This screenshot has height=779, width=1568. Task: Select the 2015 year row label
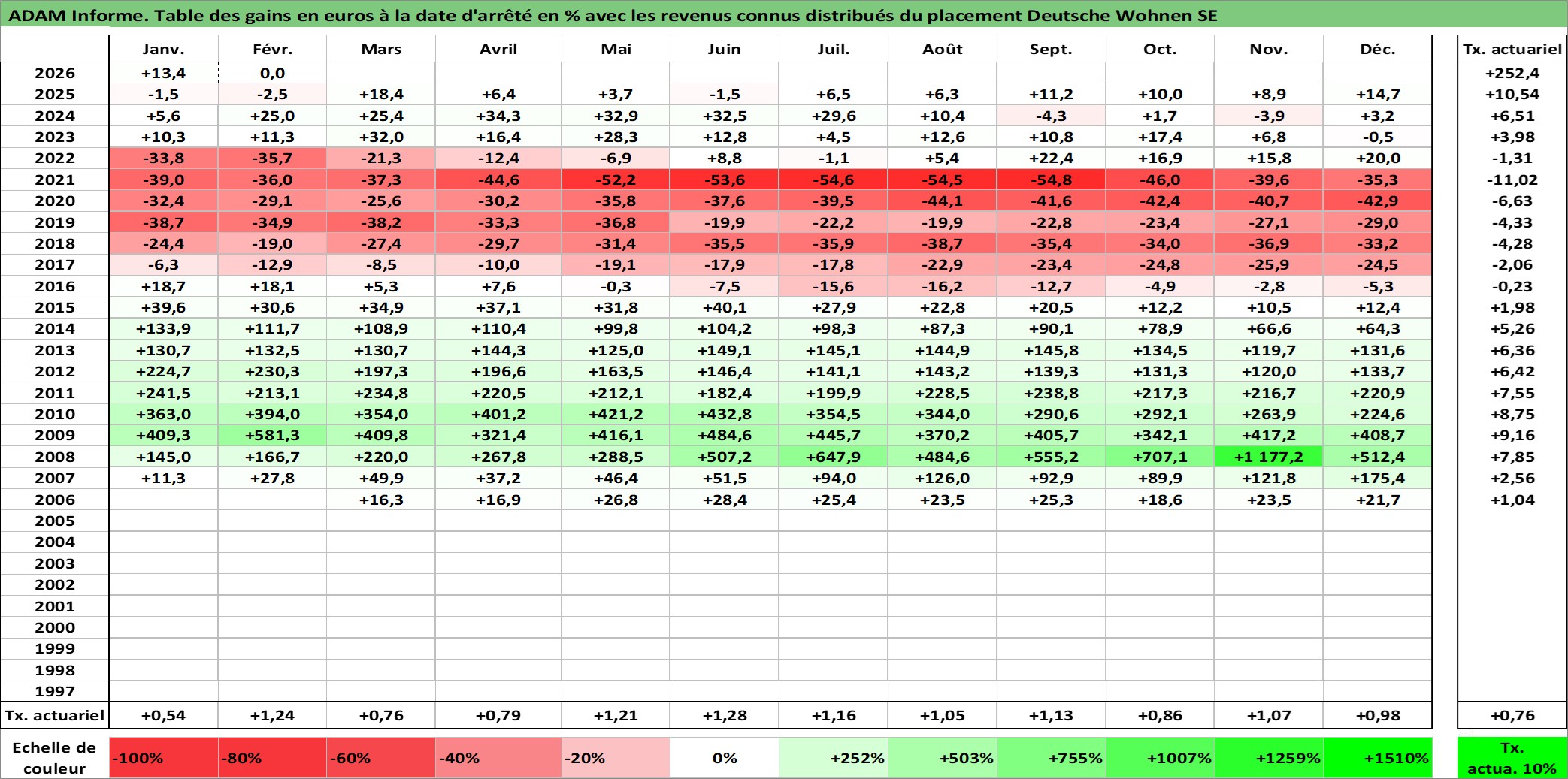54,307
